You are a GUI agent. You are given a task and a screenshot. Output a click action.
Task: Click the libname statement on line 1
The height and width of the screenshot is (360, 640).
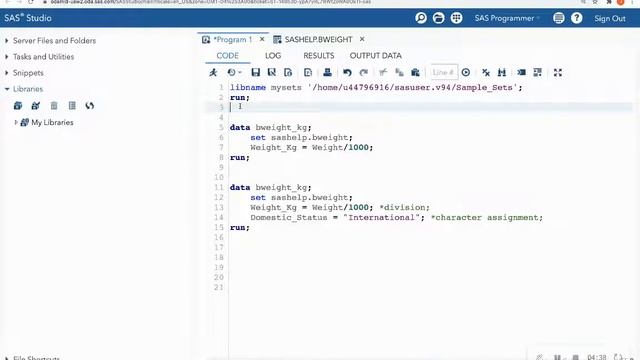pyautogui.click(x=376, y=87)
